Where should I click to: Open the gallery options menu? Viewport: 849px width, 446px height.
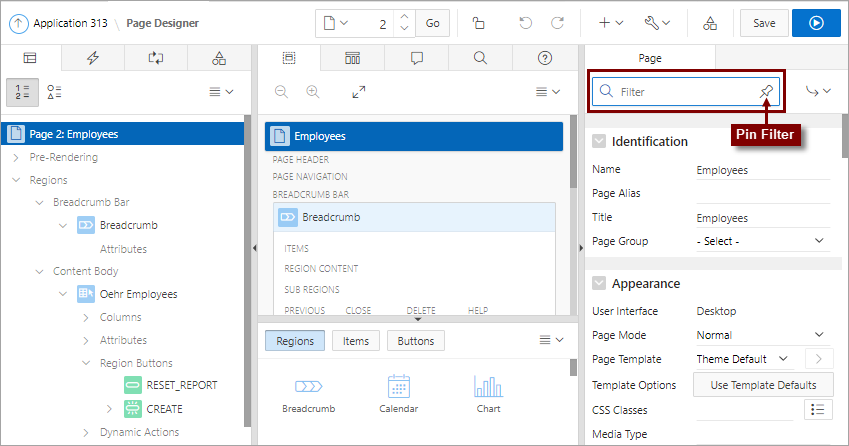coord(551,340)
